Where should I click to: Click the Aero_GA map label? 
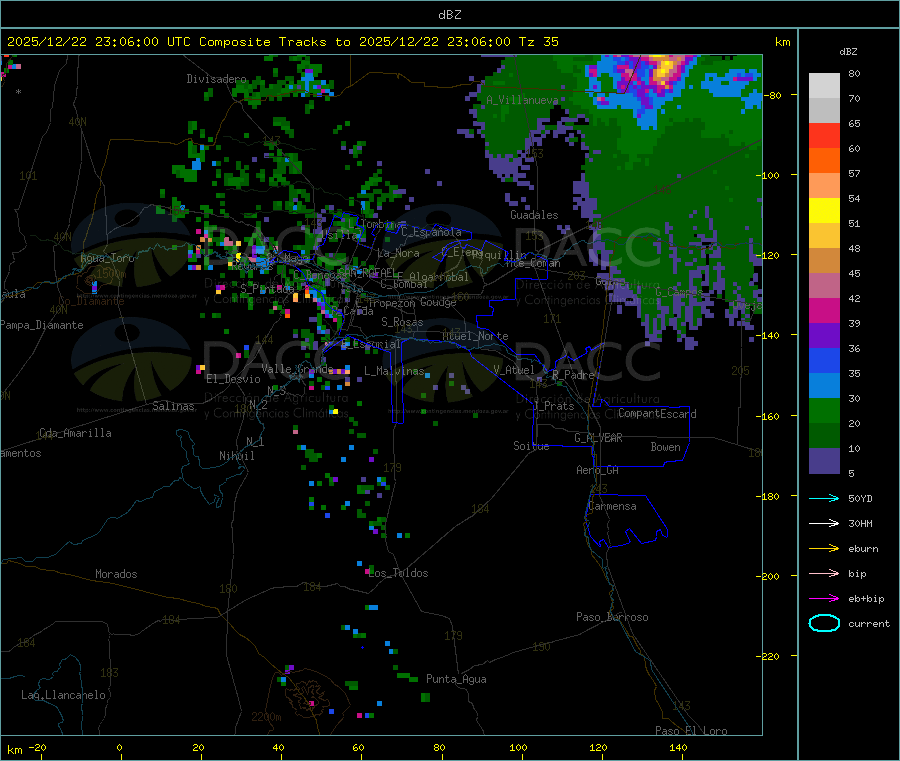(598, 470)
